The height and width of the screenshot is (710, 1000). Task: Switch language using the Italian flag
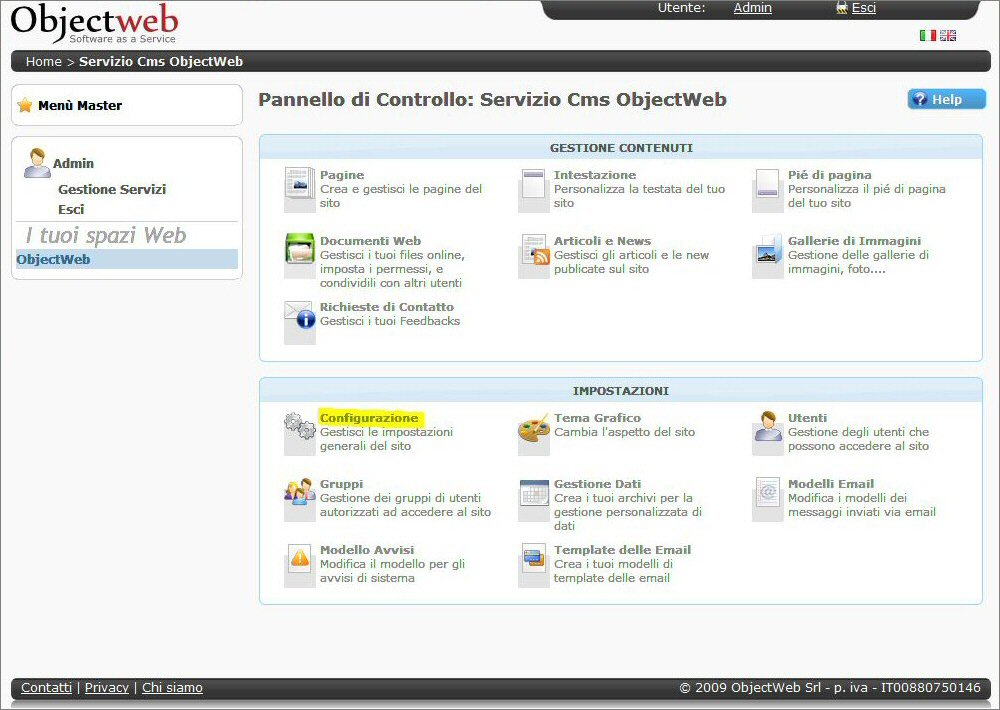click(927, 35)
